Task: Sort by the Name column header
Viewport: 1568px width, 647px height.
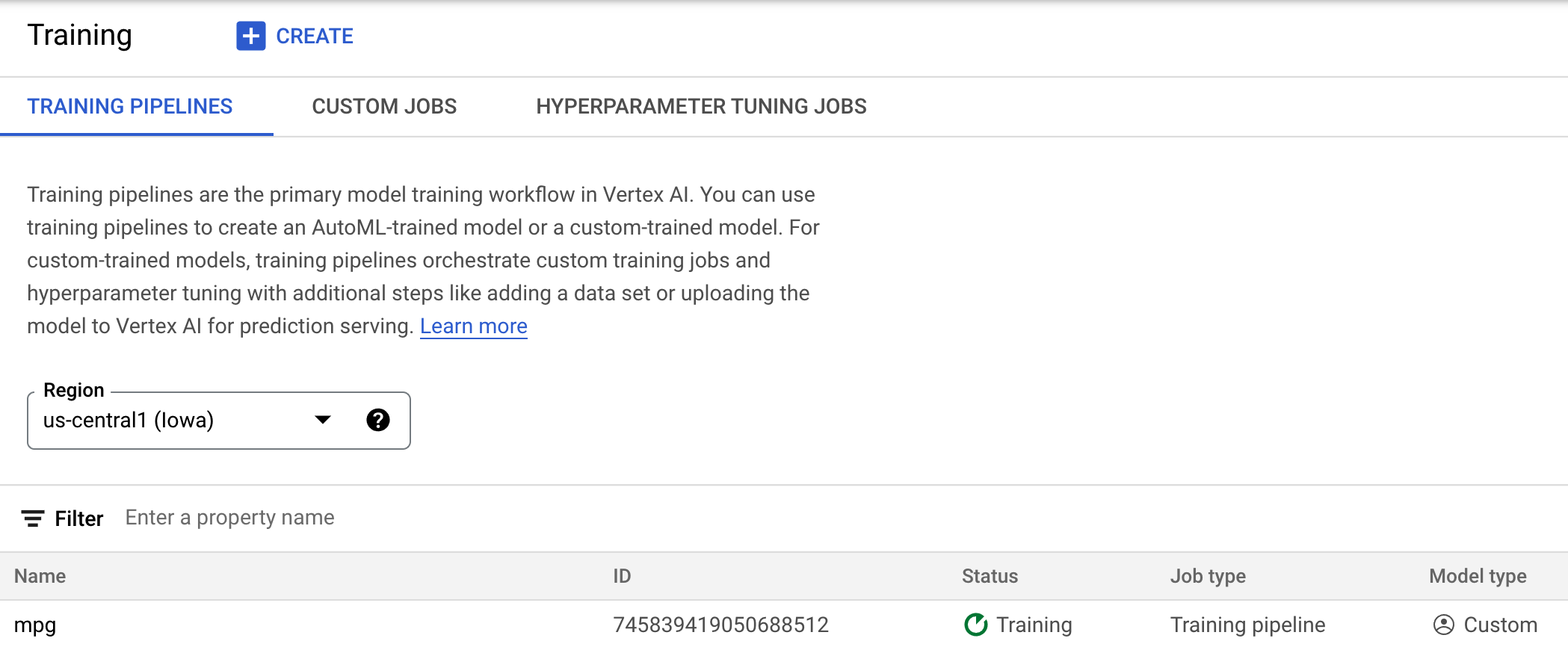Action: click(x=40, y=576)
